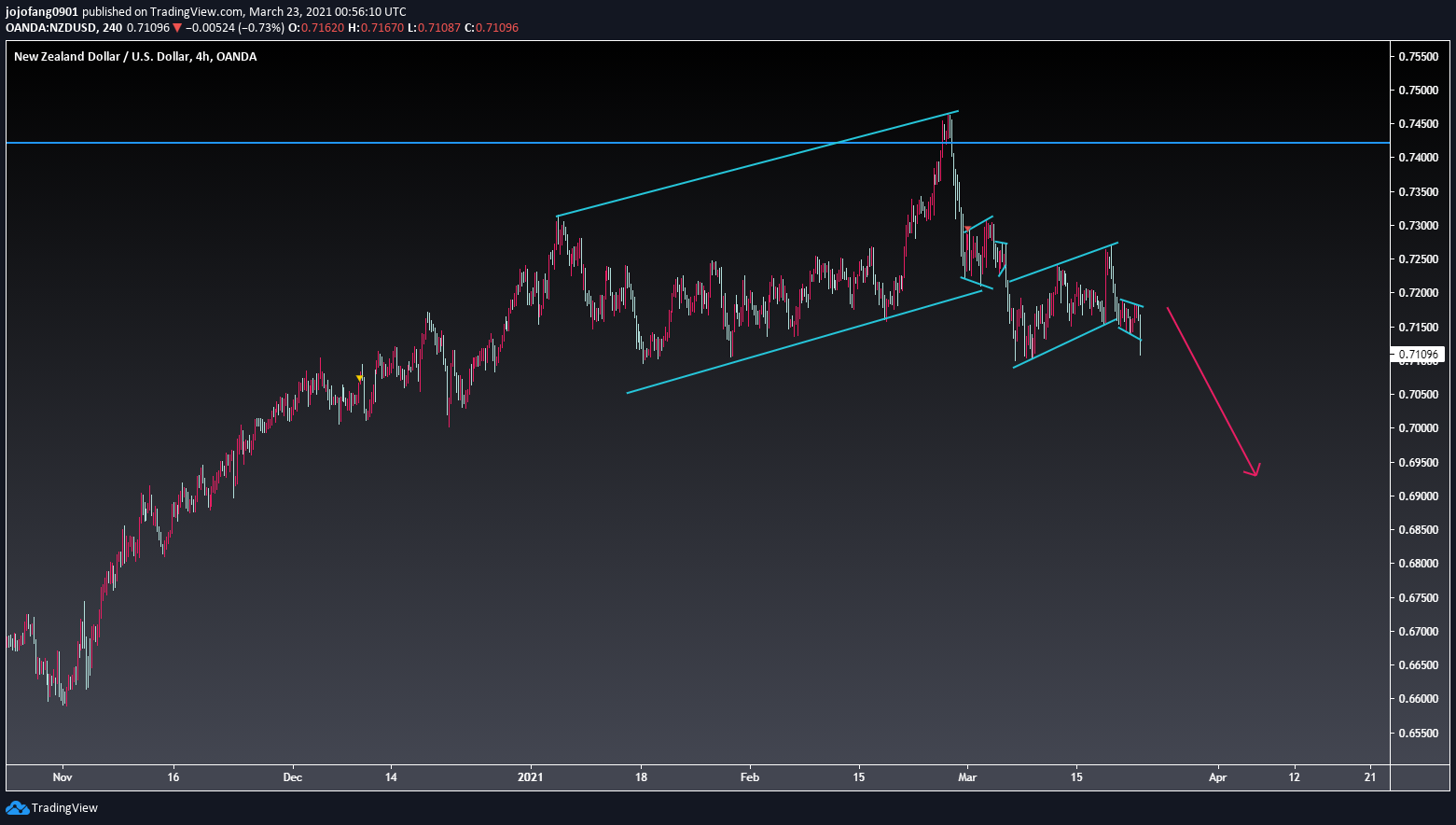
Task: Click the 18 date label on time axis
Action: (x=641, y=776)
